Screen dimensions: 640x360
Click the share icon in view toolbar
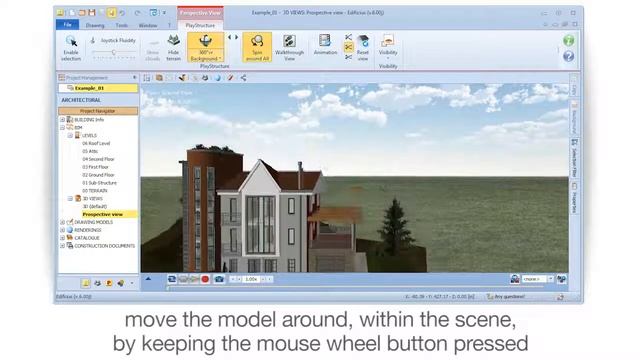[243, 78]
